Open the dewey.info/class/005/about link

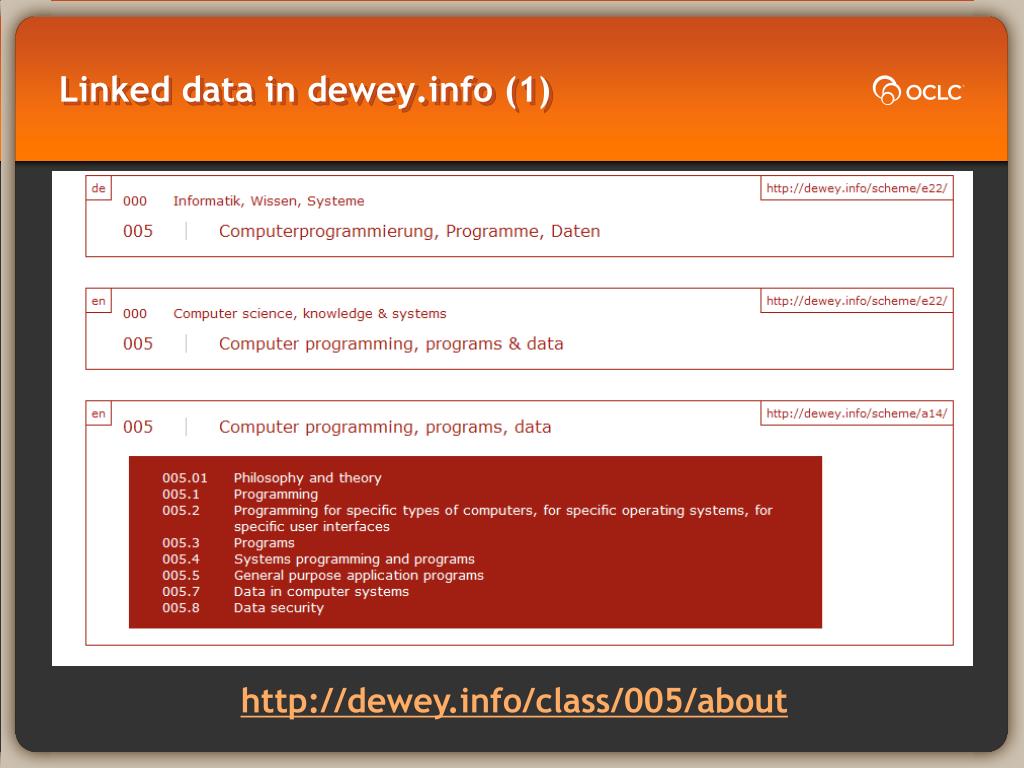tap(514, 701)
